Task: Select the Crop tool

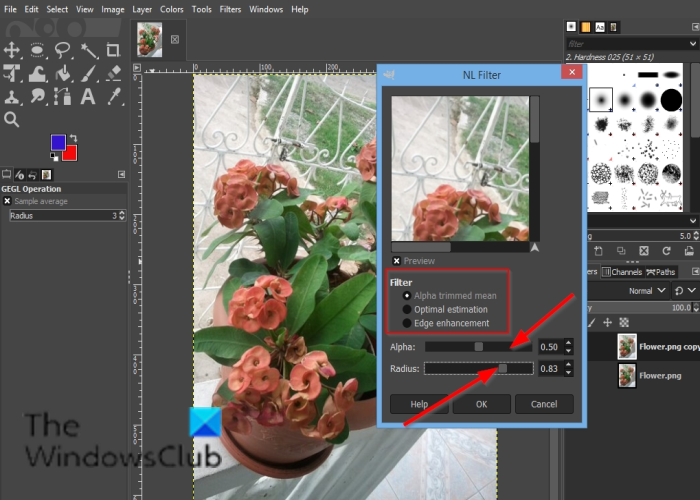Action: click(113, 50)
